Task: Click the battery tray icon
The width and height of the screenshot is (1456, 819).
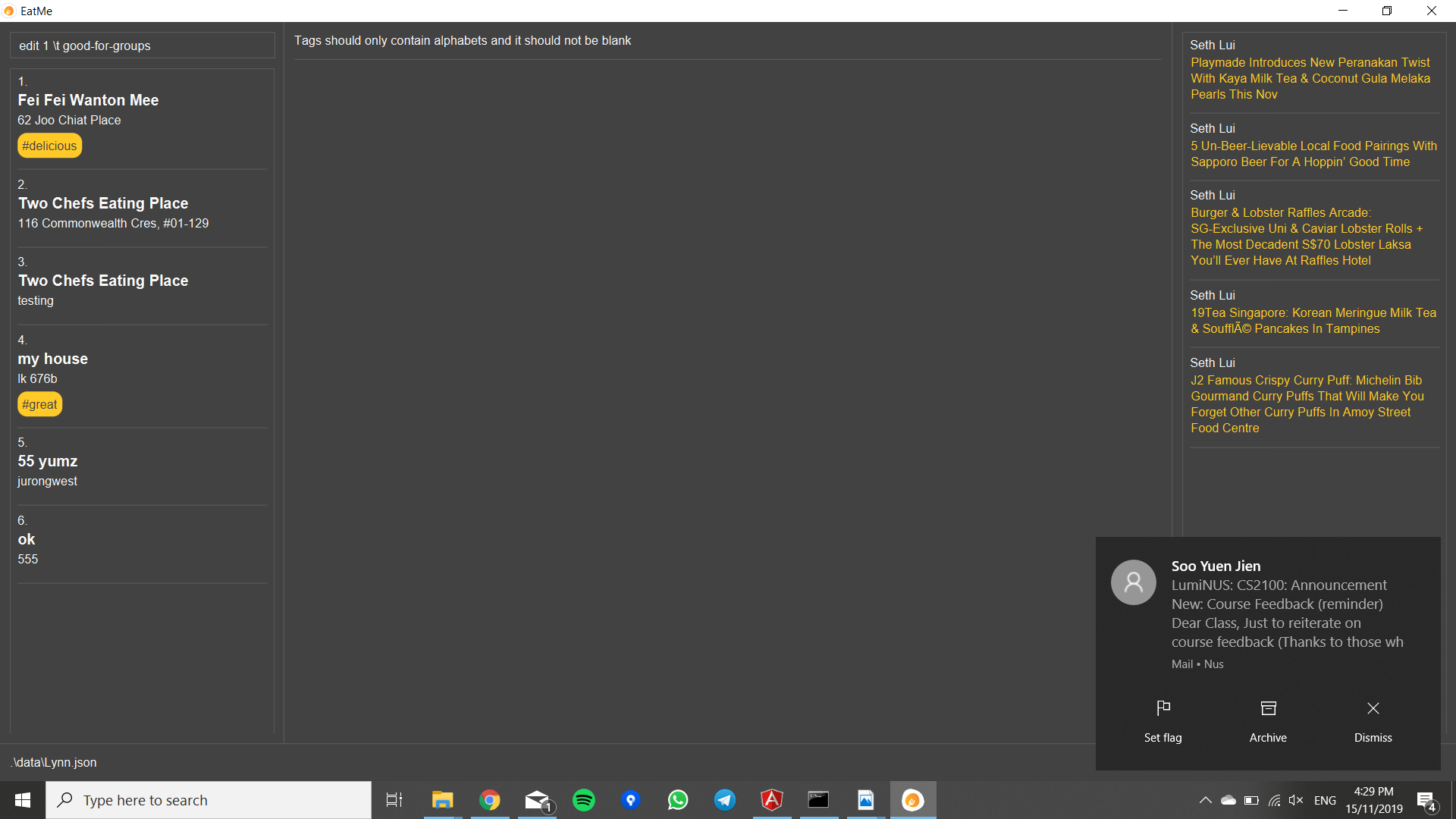Action: (x=1251, y=800)
